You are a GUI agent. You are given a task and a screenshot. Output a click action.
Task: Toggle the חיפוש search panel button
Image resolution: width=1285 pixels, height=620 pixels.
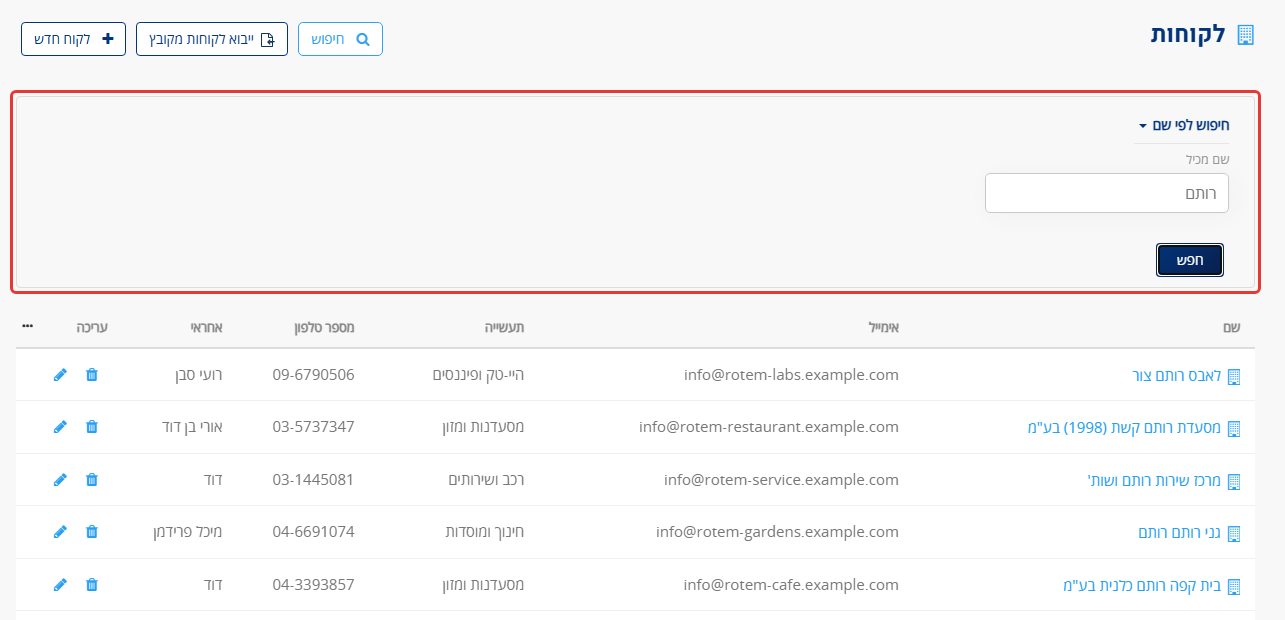coord(340,39)
